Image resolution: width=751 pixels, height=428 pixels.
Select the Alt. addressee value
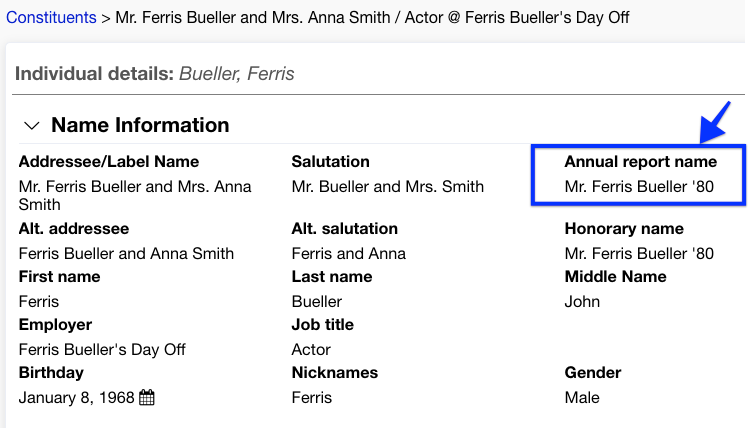click(126, 253)
